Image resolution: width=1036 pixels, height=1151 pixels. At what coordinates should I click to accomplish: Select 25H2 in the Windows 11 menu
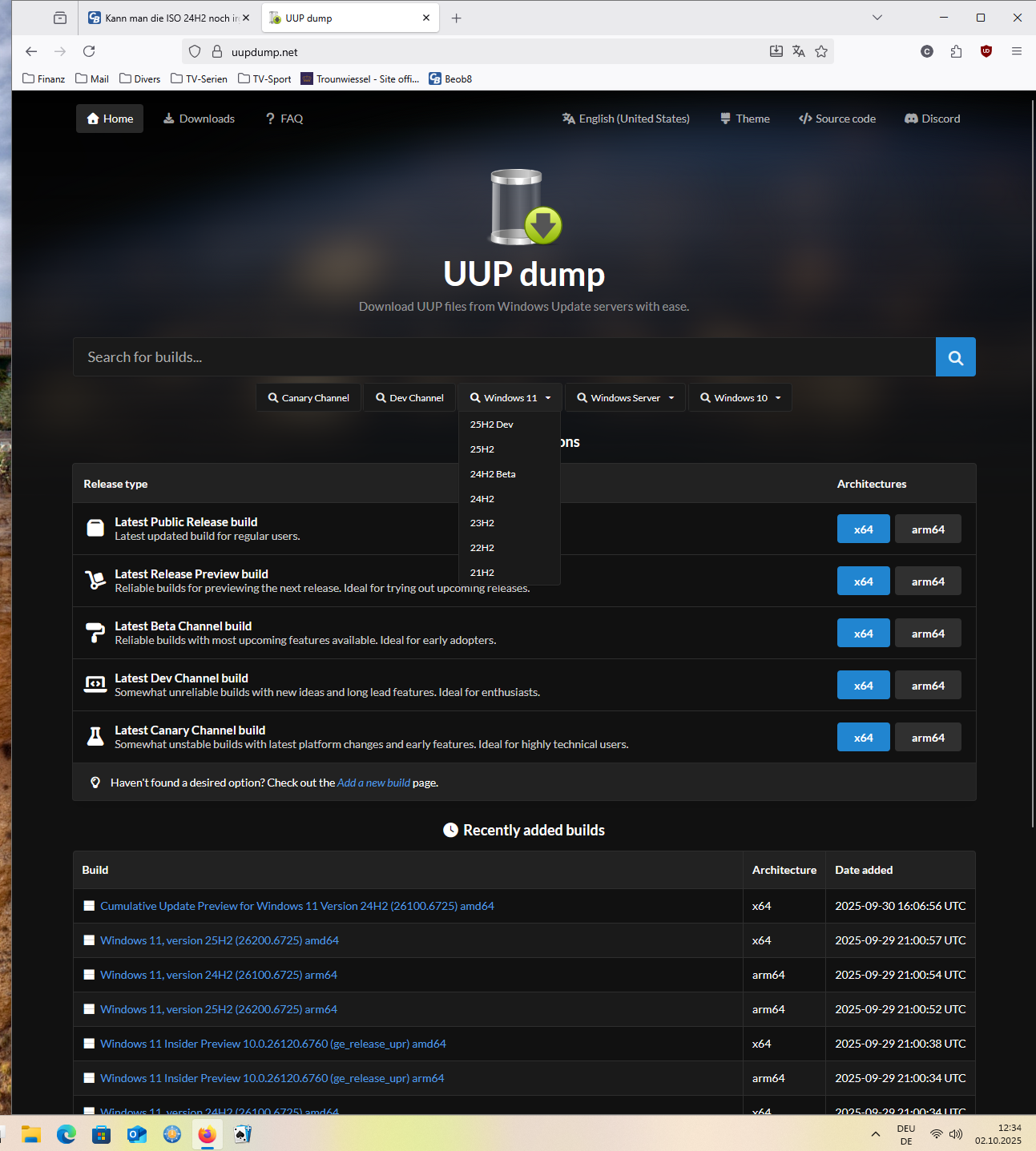[x=510, y=449]
